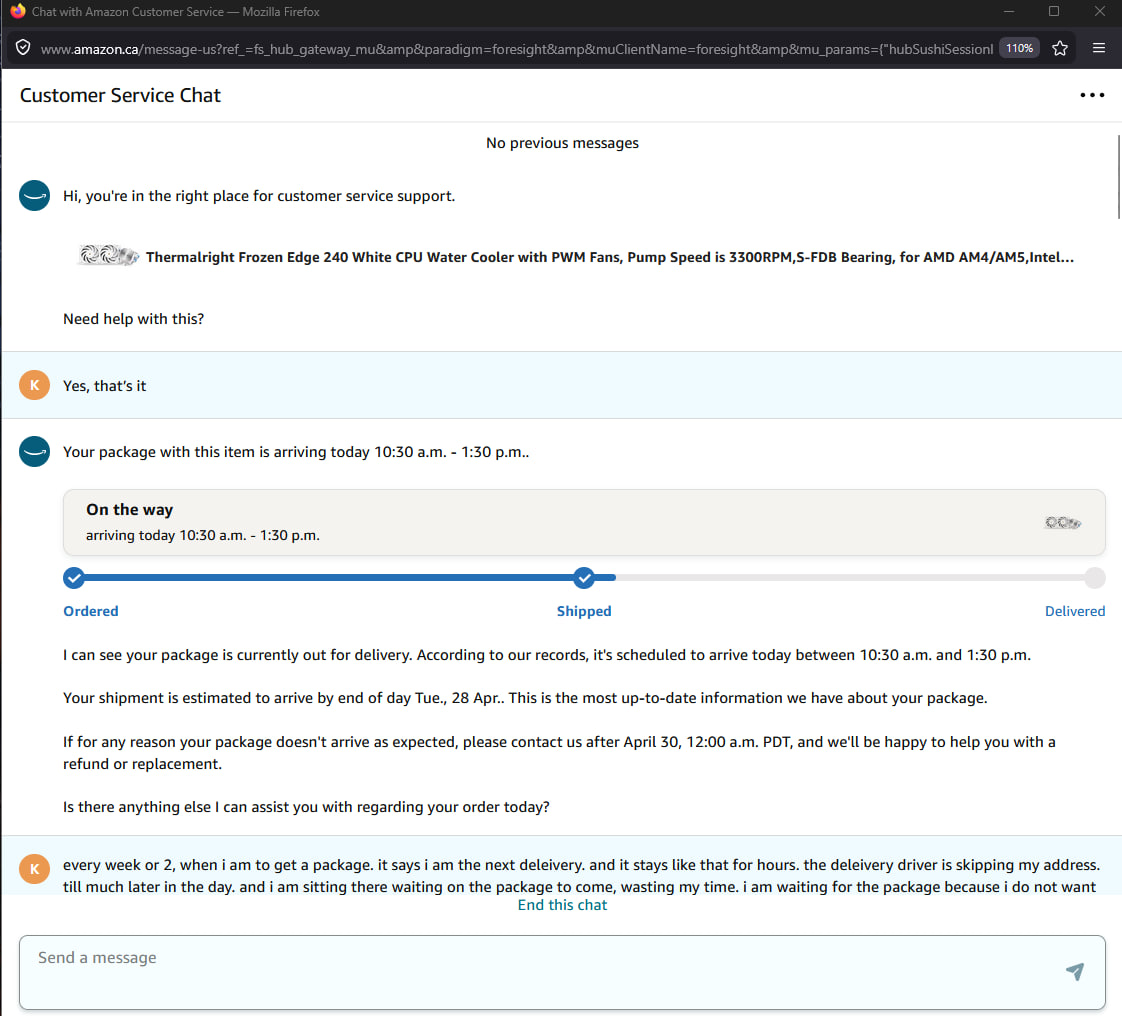Click the send message paper plane icon
This screenshot has width=1122, height=1016.
pos(1075,971)
